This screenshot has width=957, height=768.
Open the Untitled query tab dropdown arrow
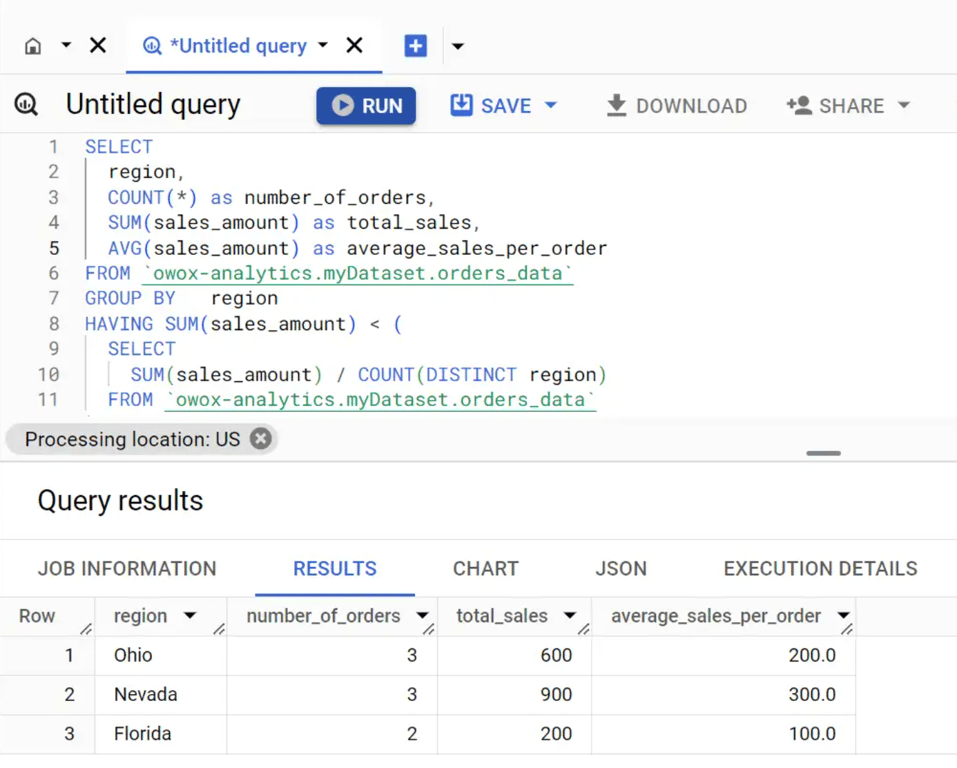(323, 45)
